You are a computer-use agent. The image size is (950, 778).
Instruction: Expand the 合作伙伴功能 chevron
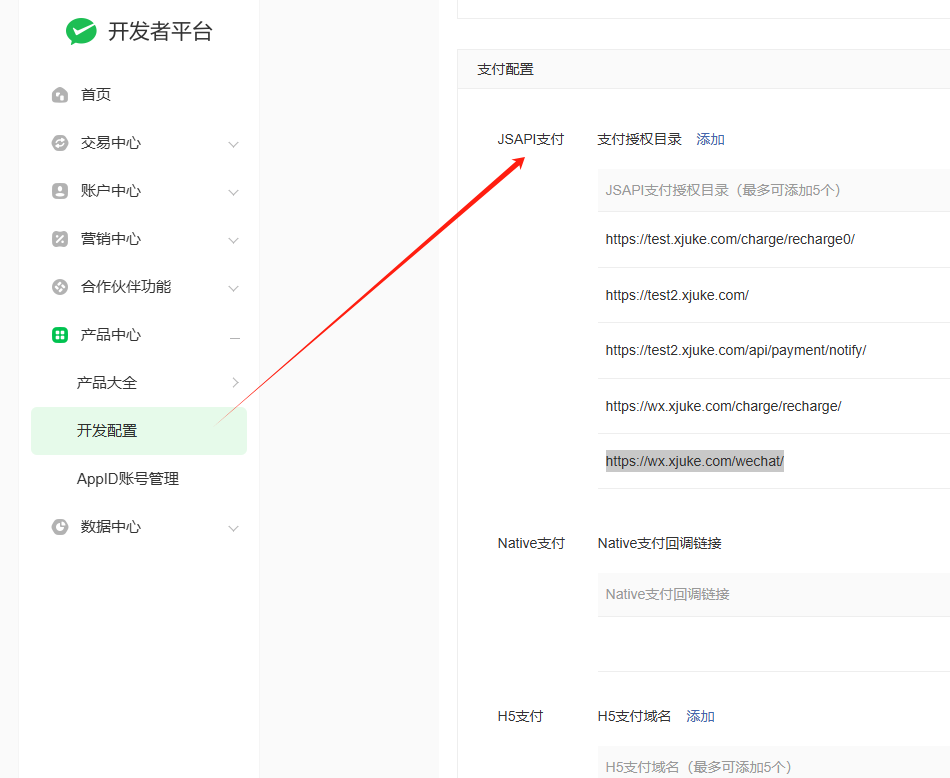tap(233, 288)
